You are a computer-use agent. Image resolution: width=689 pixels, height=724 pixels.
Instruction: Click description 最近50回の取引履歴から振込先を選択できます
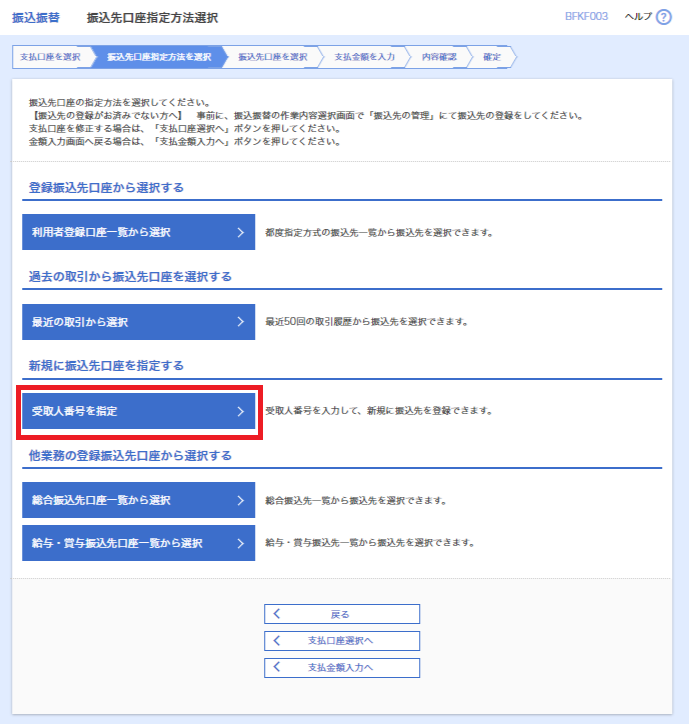[367, 322]
